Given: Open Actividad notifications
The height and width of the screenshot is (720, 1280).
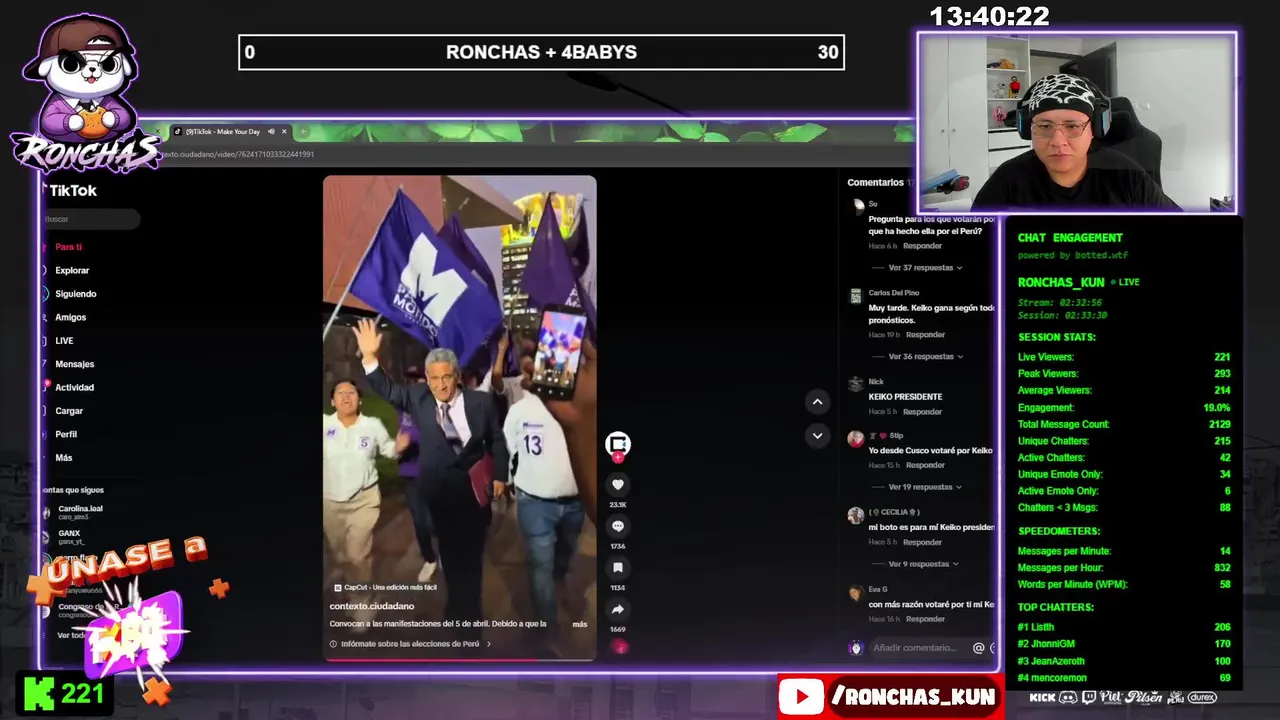Looking at the screenshot, I should [73, 388].
